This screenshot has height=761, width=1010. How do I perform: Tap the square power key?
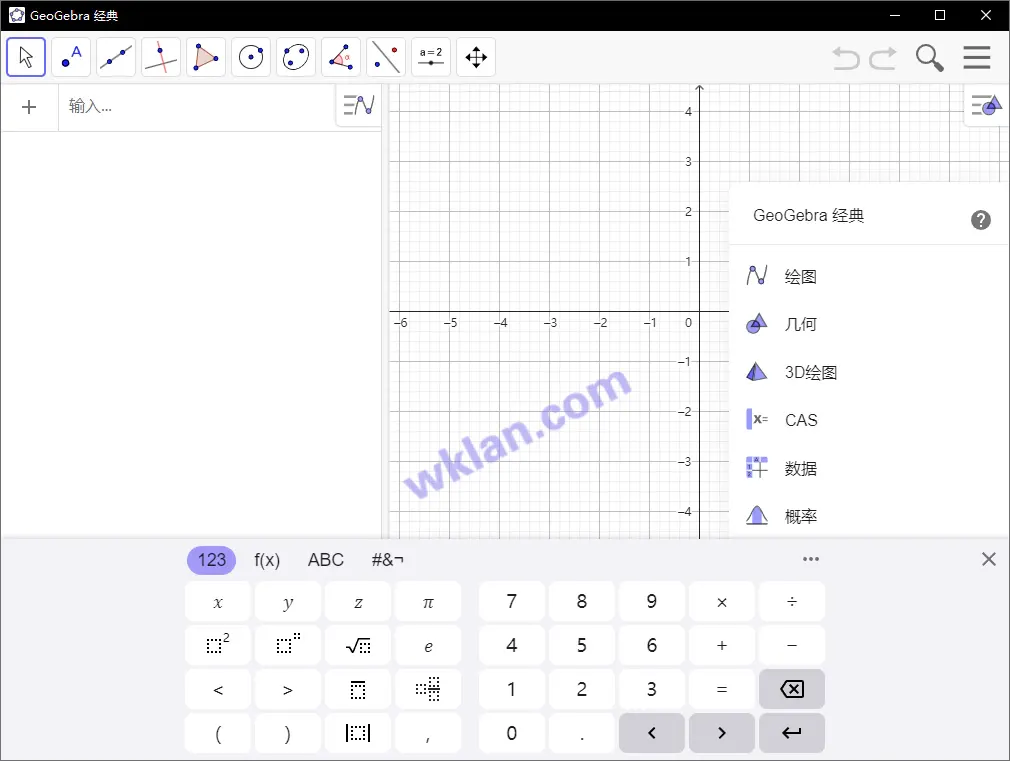point(218,646)
